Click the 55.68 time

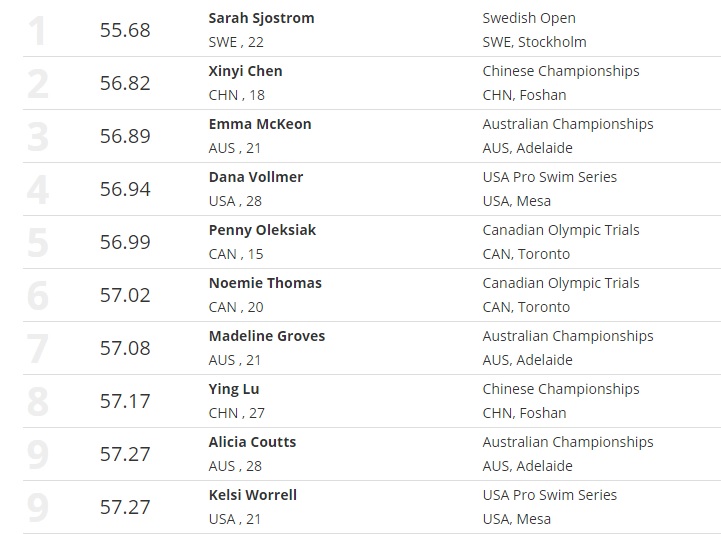(125, 30)
